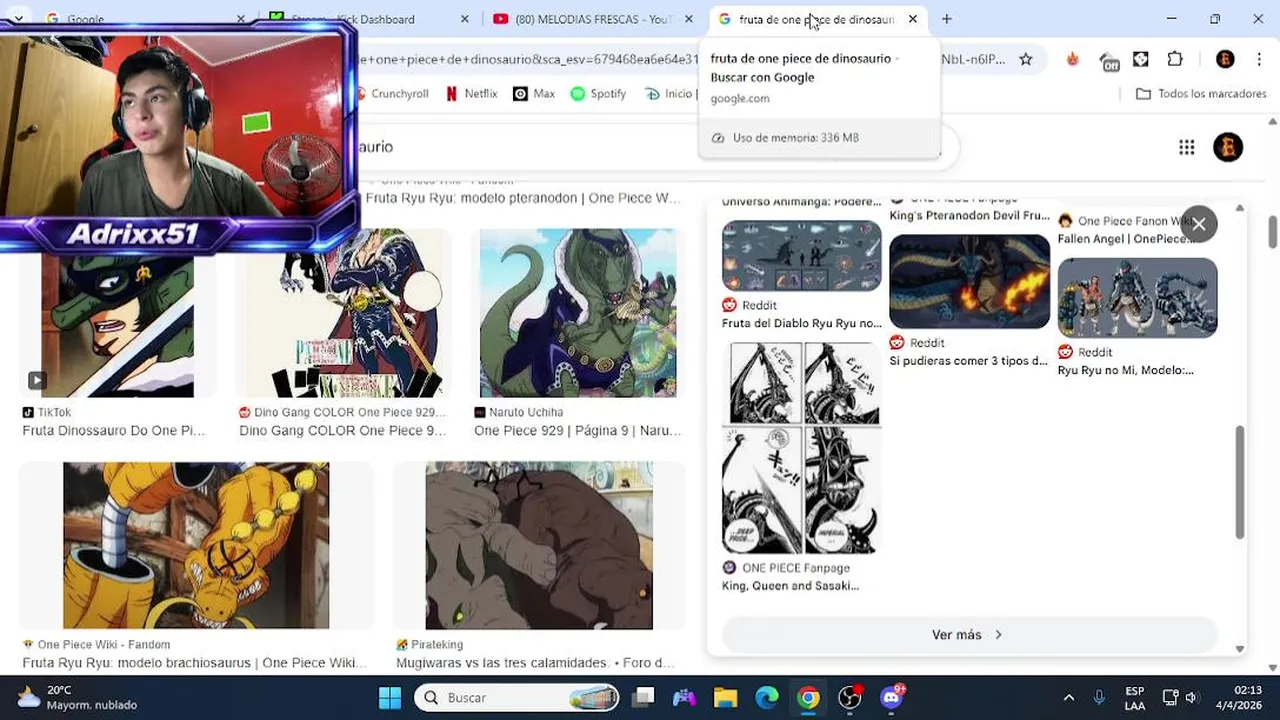Bookmark this page with the star icon

[1025, 59]
